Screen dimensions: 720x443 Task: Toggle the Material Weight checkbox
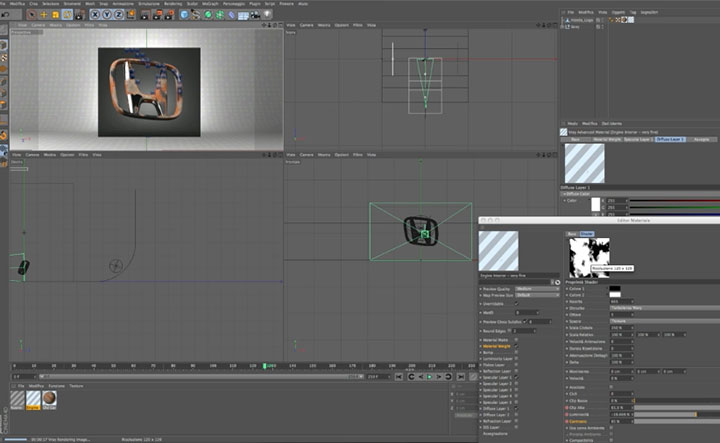[516, 346]
